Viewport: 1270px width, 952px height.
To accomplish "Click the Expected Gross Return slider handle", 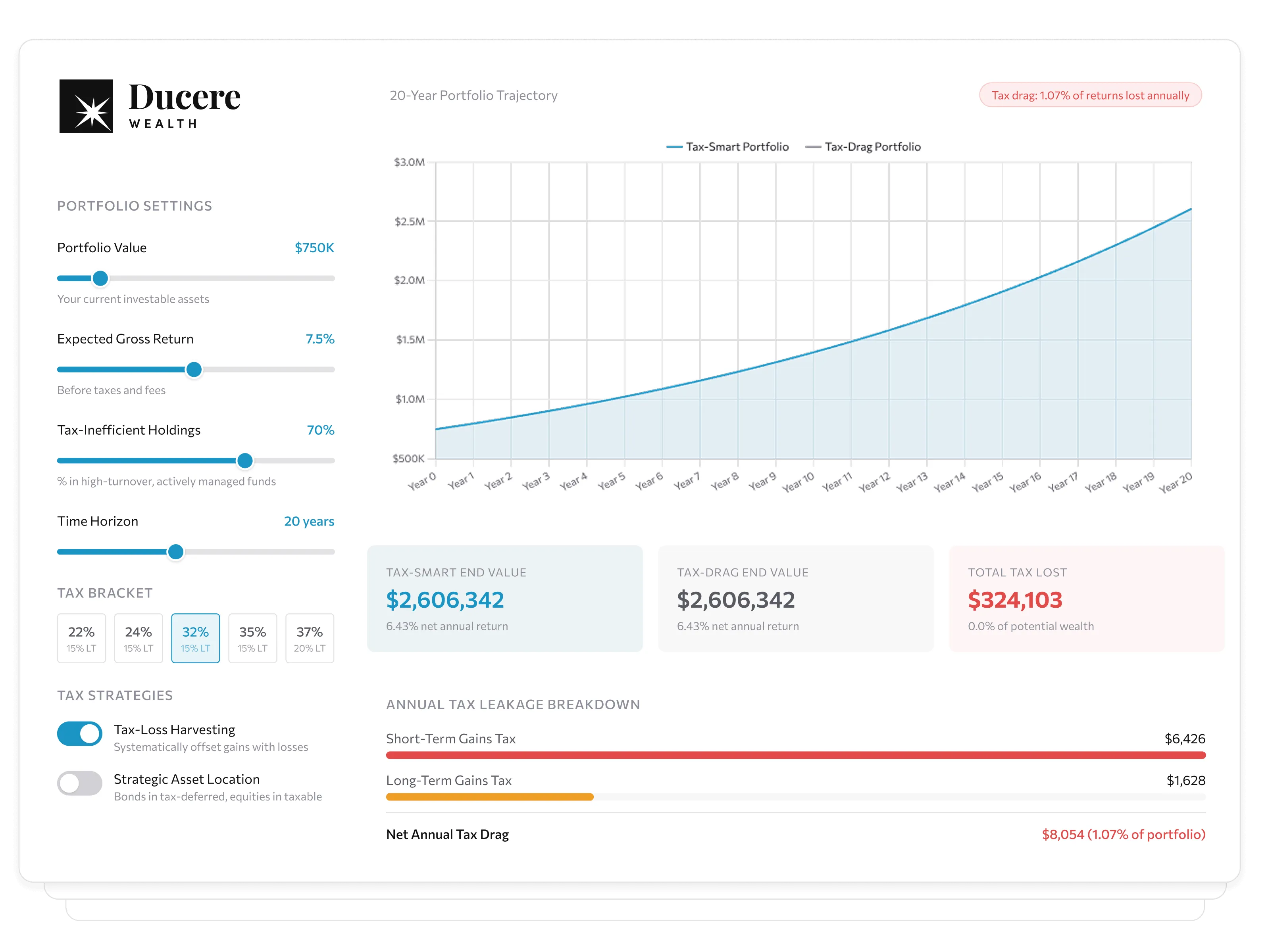I will pyautogui.click(x=194, y=370).
